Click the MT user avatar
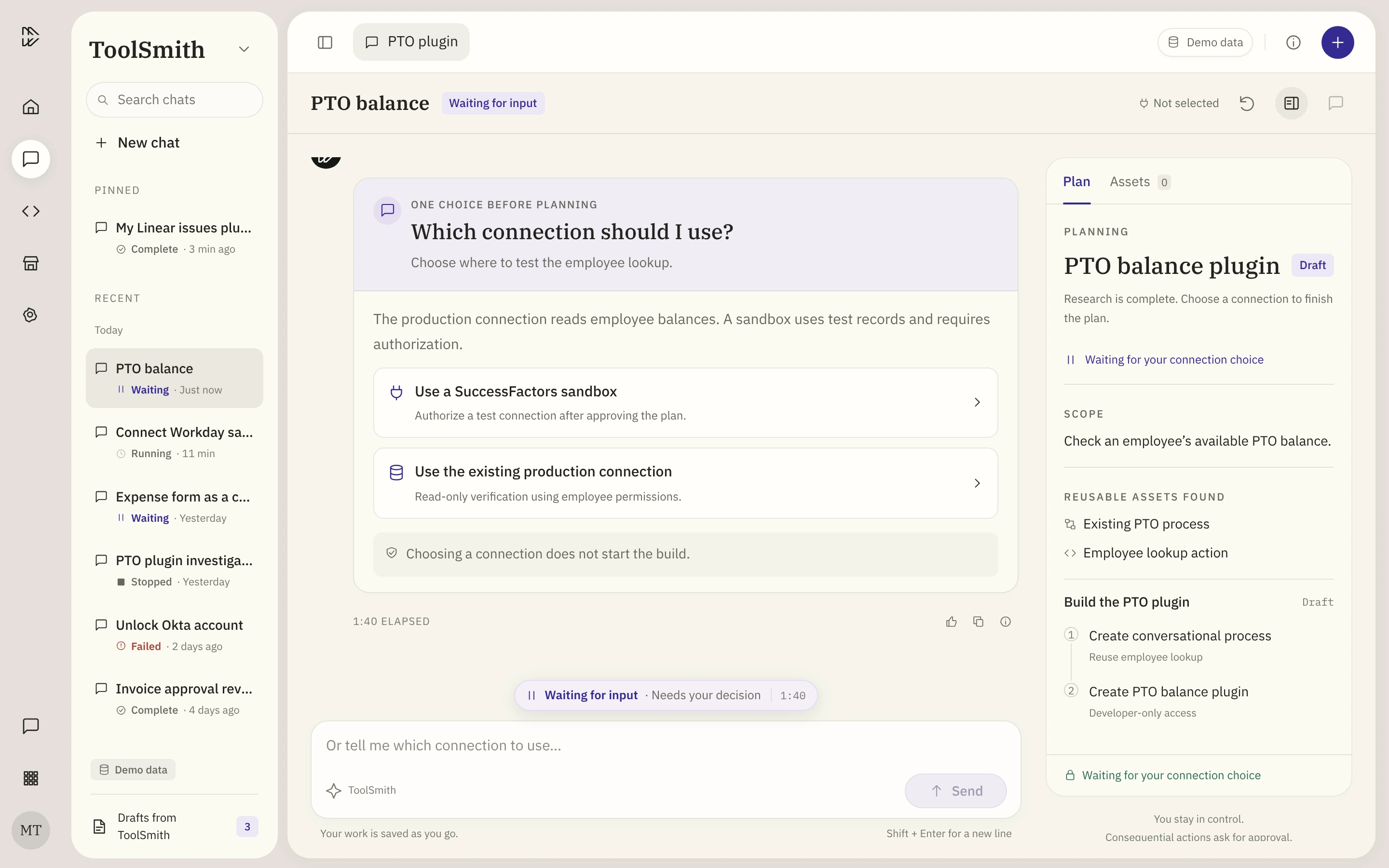 [x=30, y=830]
